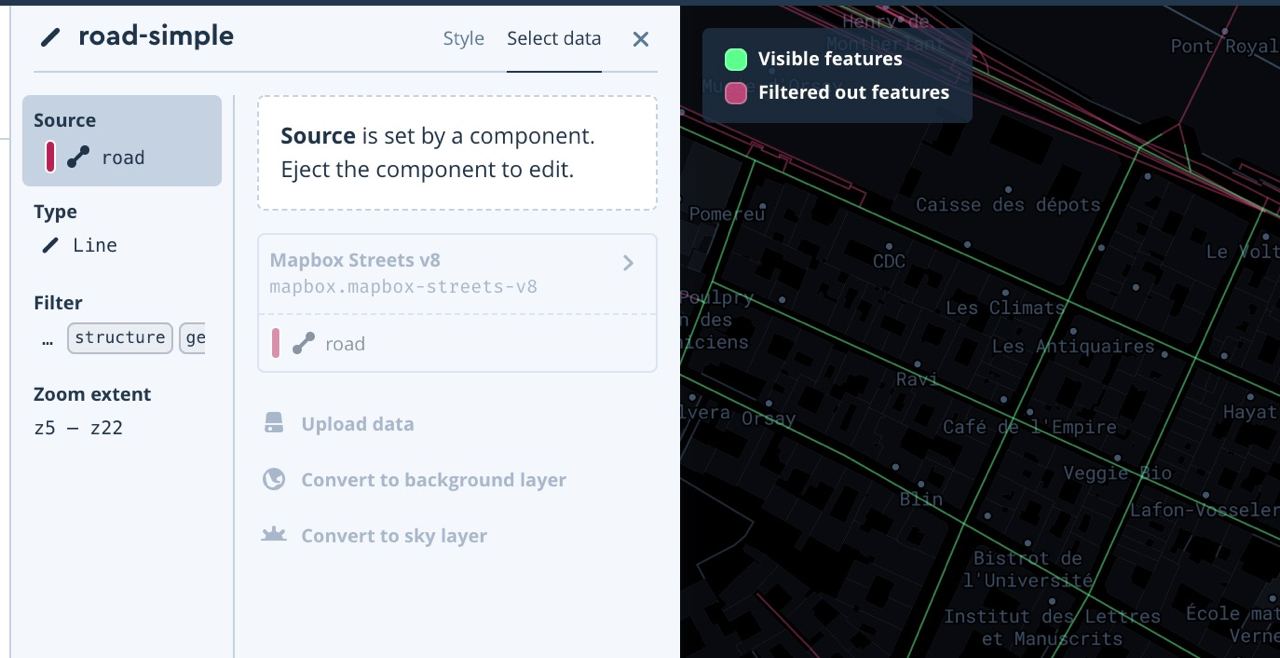Click the Upload data link
This screenshot has width=1280, height=658.
point(357,424)
